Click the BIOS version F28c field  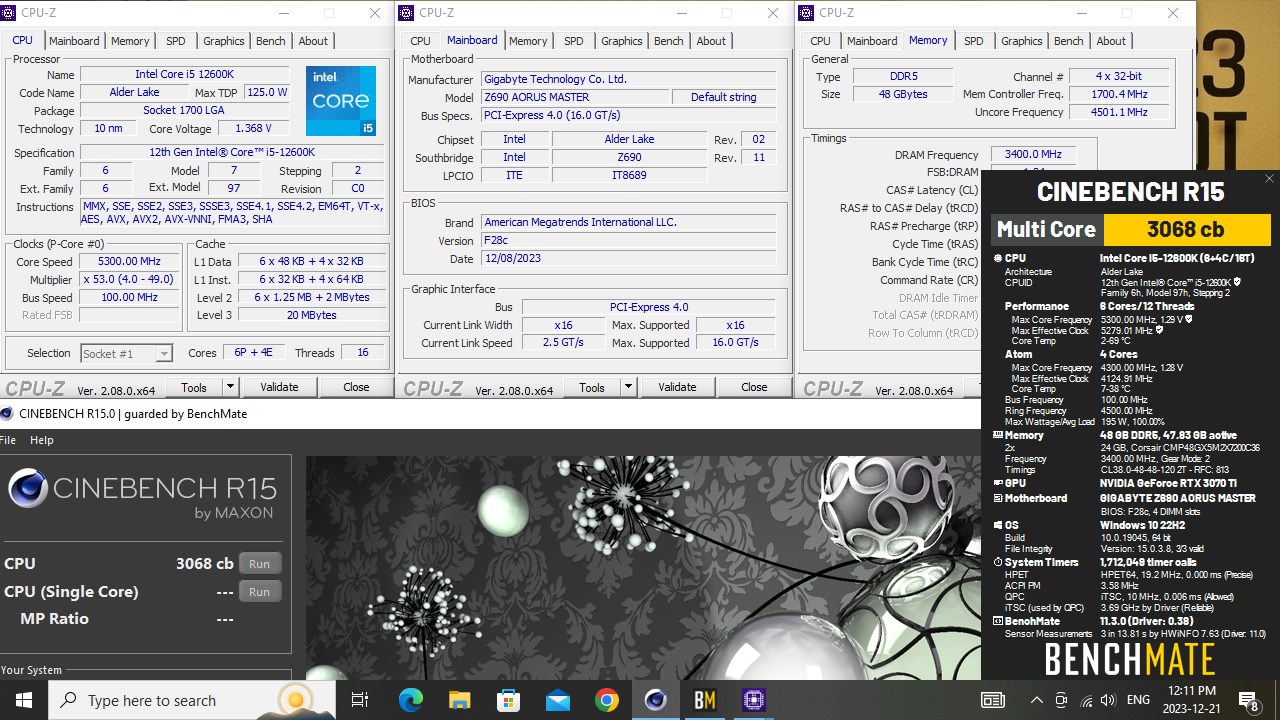coord(628,241)
